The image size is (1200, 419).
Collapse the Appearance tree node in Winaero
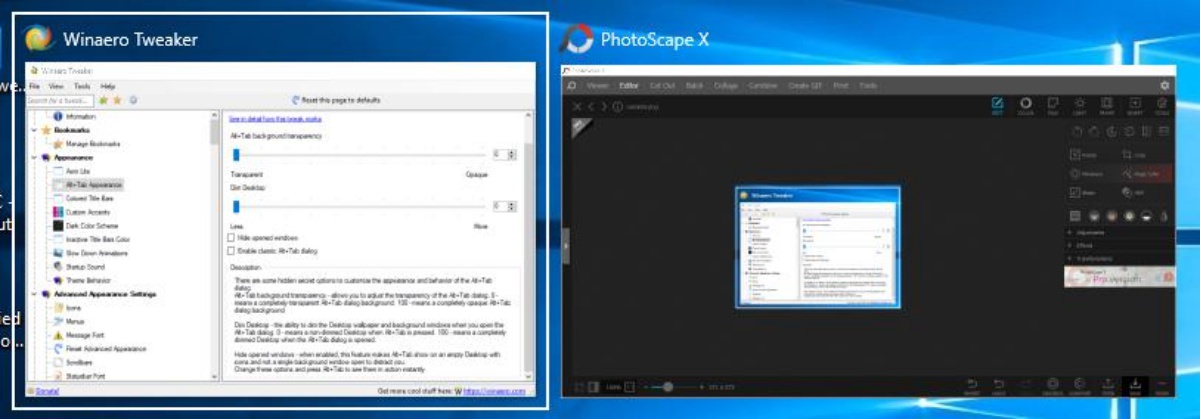(x=34, y=157)
